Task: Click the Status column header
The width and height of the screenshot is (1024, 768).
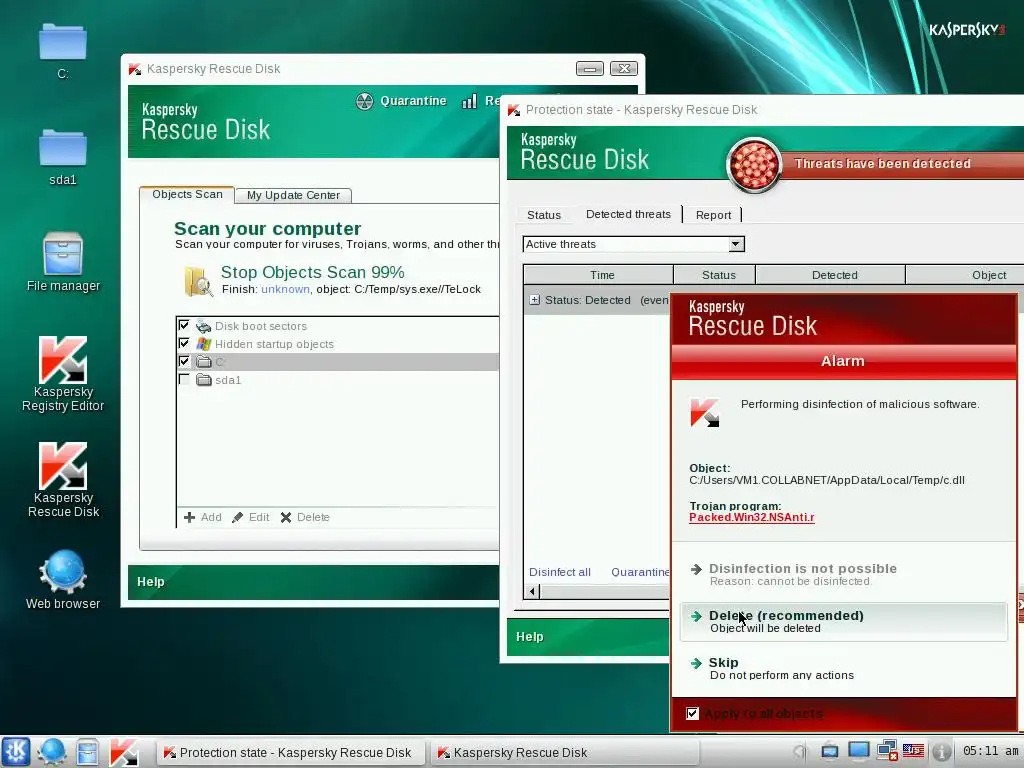Action: [715, 275]
